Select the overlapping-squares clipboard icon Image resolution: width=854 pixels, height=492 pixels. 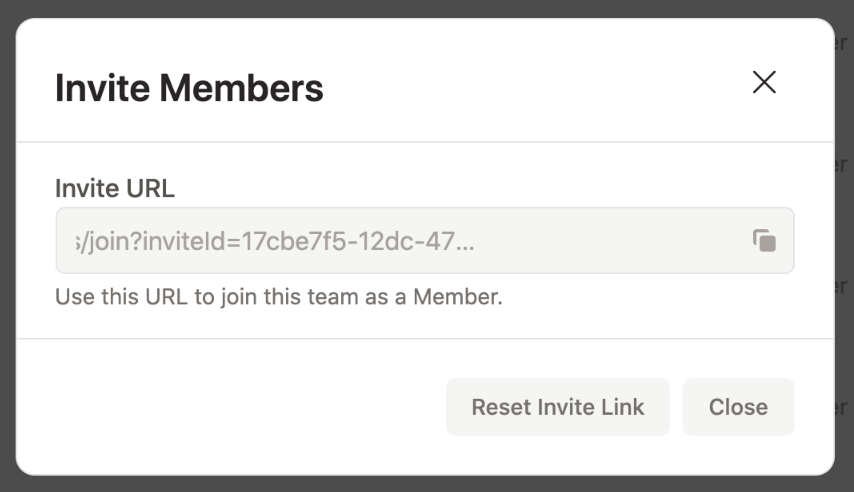pyautogui.click(x=764, y=241)
